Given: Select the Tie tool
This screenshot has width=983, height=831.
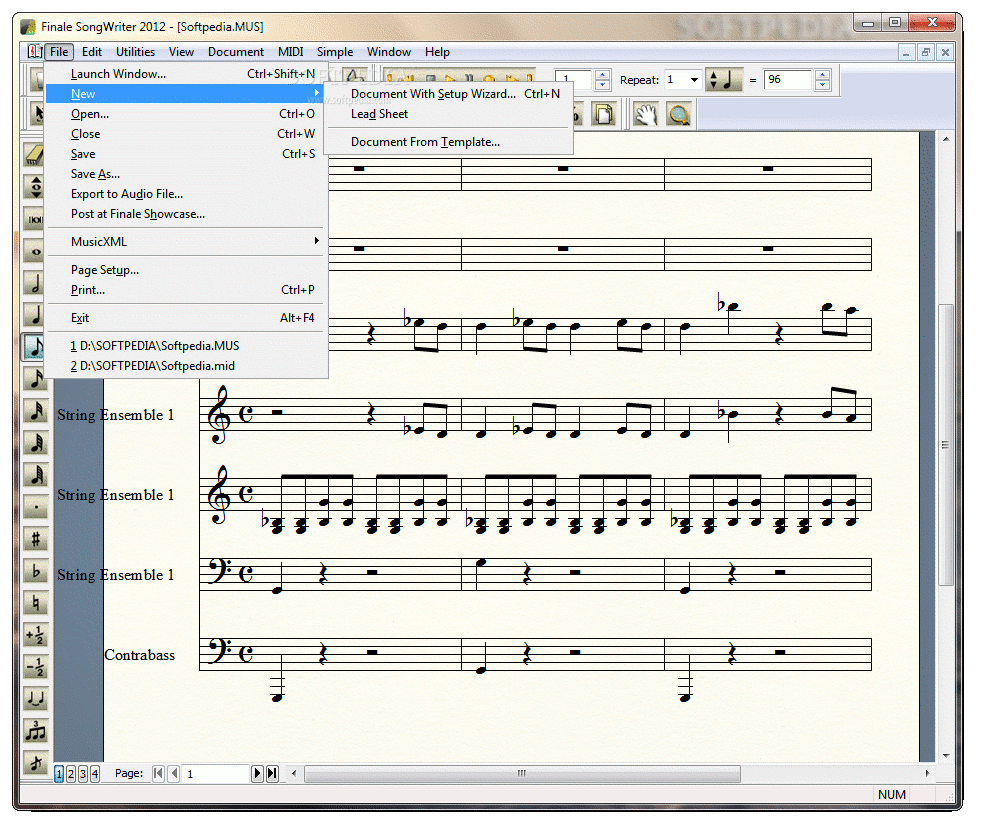Looking at the screenshot, I should (35, 698).
